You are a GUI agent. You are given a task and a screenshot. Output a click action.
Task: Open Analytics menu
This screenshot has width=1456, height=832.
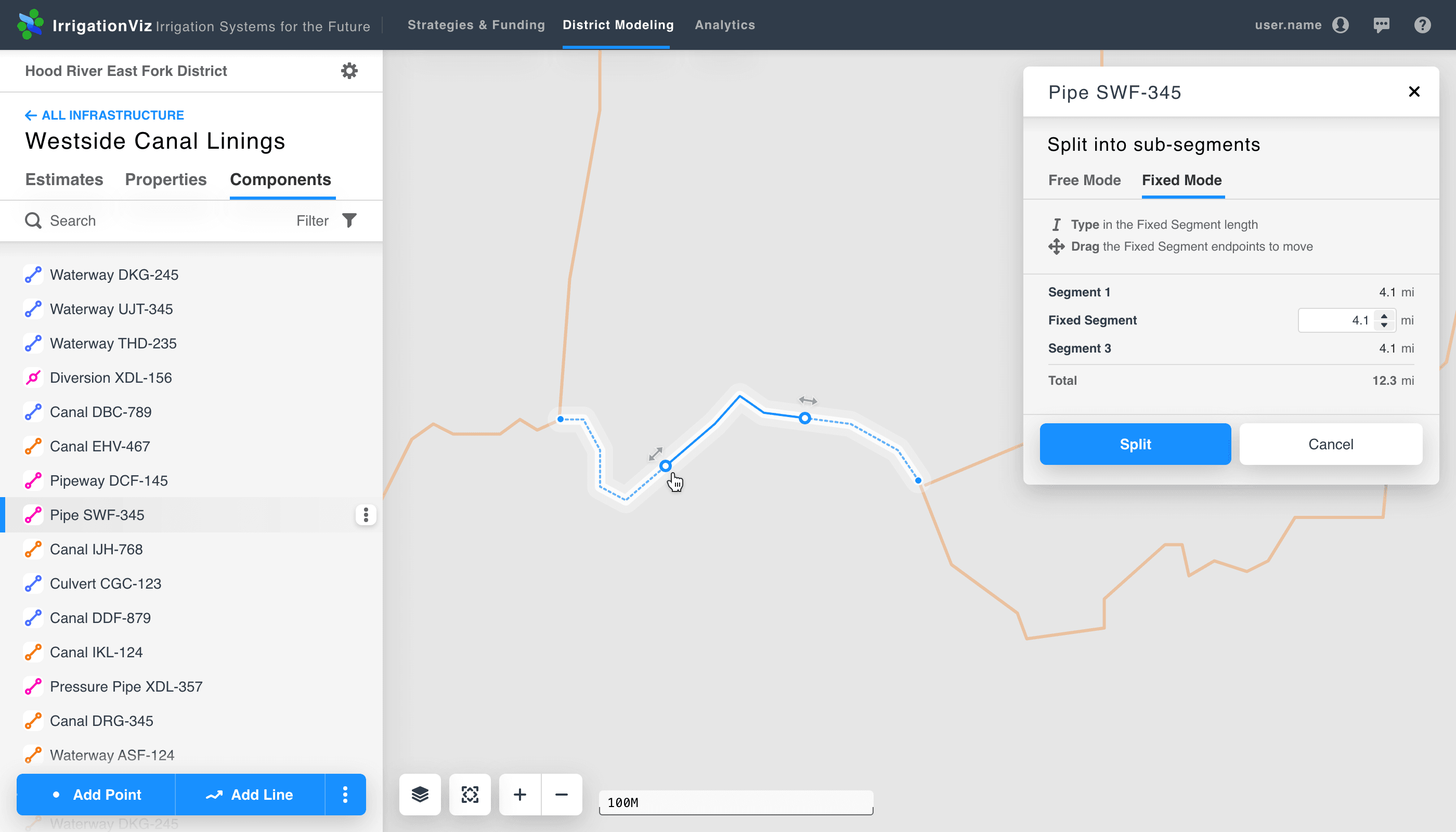[x=724, y=24]
